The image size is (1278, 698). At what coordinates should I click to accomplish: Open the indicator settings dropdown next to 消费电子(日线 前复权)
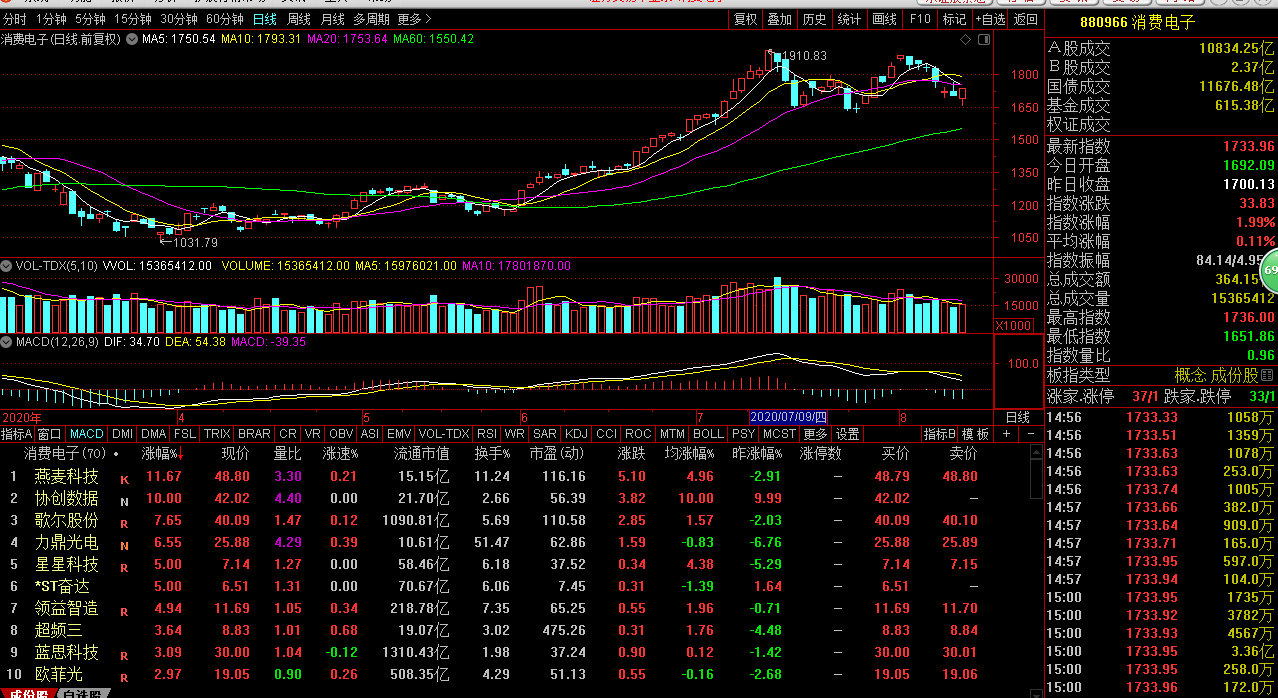(130, 40)
